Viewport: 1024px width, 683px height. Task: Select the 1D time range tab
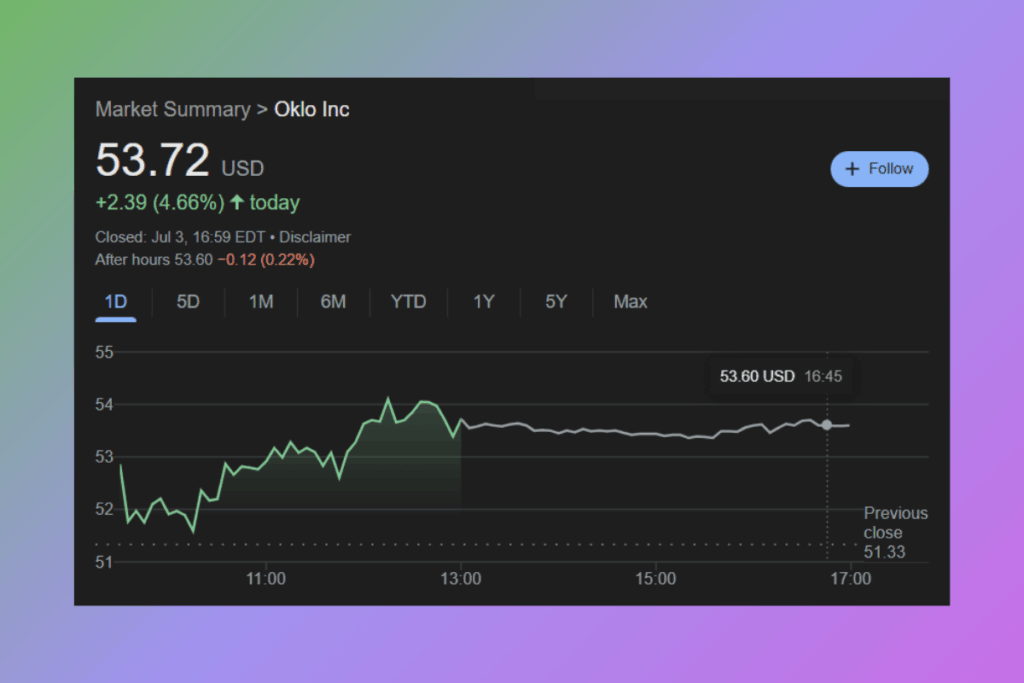[x=116, y=301]
